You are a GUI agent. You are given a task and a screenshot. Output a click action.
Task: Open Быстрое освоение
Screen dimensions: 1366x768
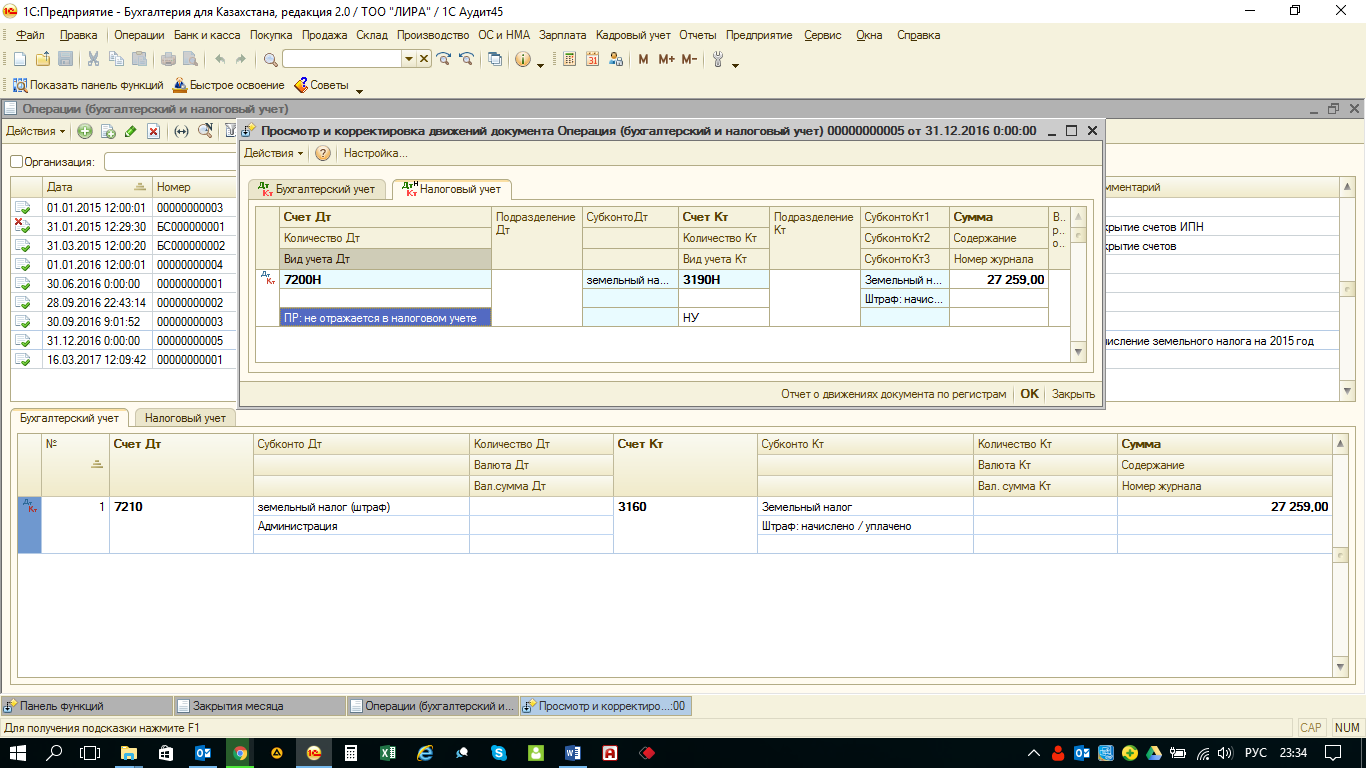[229, 85]
